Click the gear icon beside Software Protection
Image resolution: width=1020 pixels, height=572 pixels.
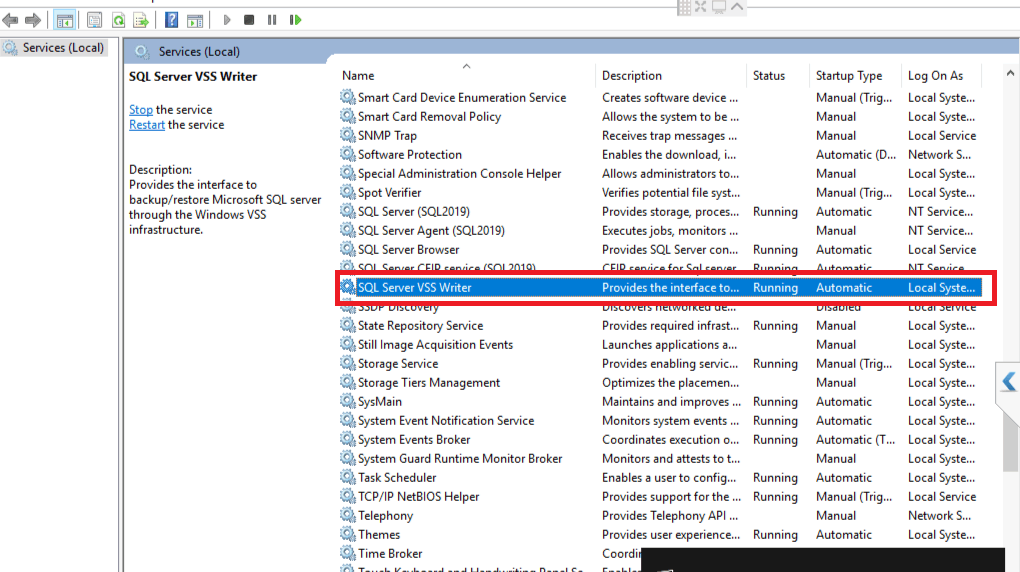click(x=347, y=154)
